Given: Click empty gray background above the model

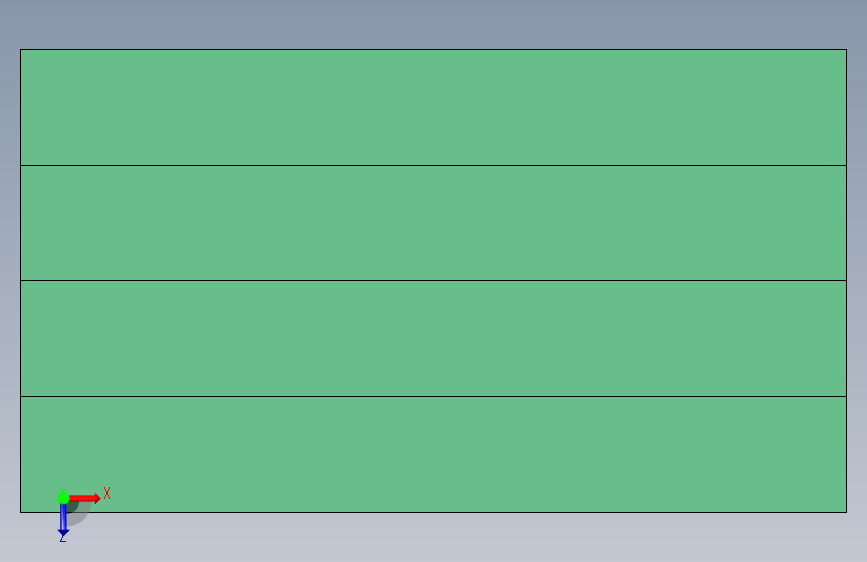Looking at the screenshot, I should tap(434, 23).
